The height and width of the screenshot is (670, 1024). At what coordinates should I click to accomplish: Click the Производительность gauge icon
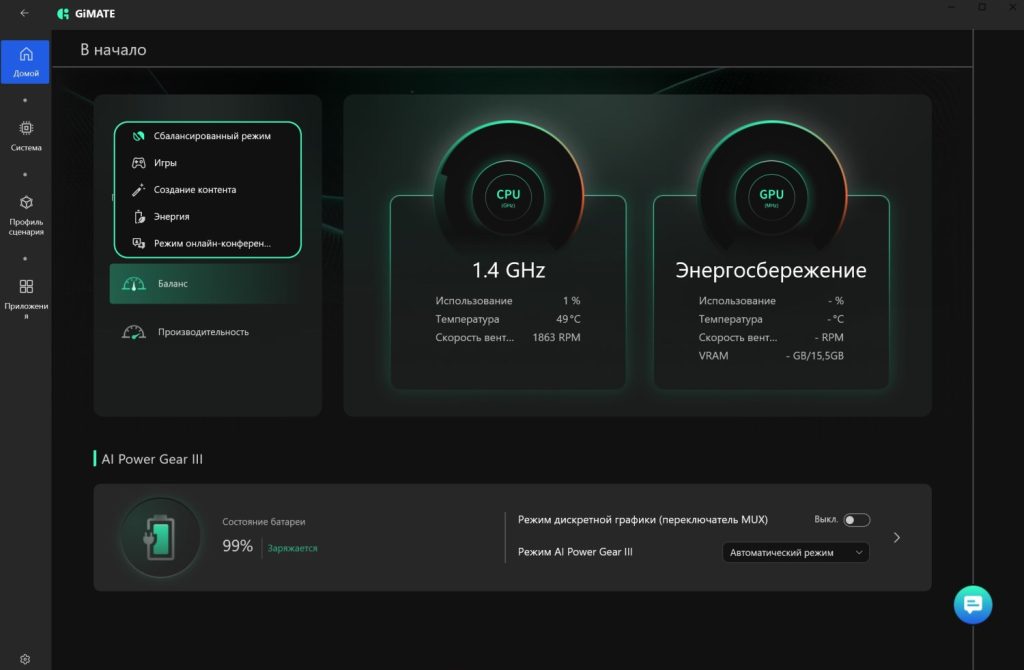134,332
